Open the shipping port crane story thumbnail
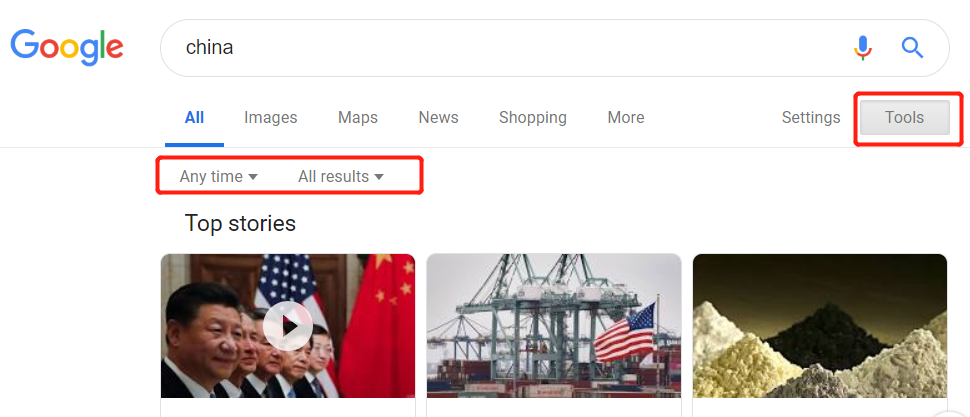 click(x=554, y=326)
